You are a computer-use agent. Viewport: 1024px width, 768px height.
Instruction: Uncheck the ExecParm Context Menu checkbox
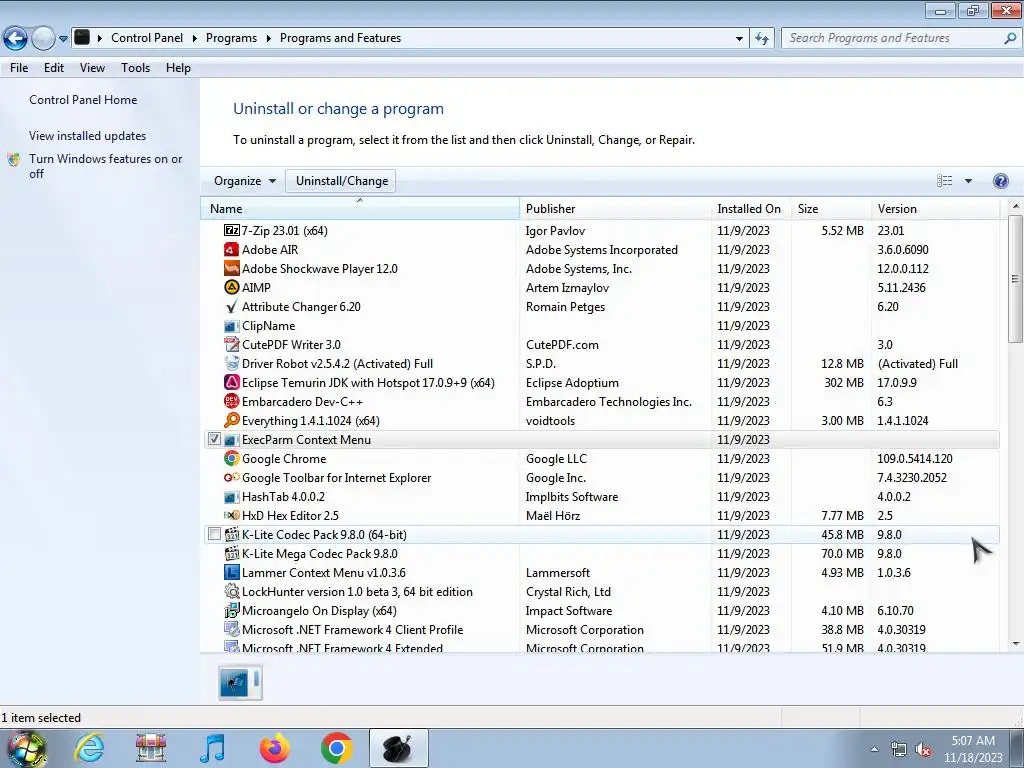(214, 439)
